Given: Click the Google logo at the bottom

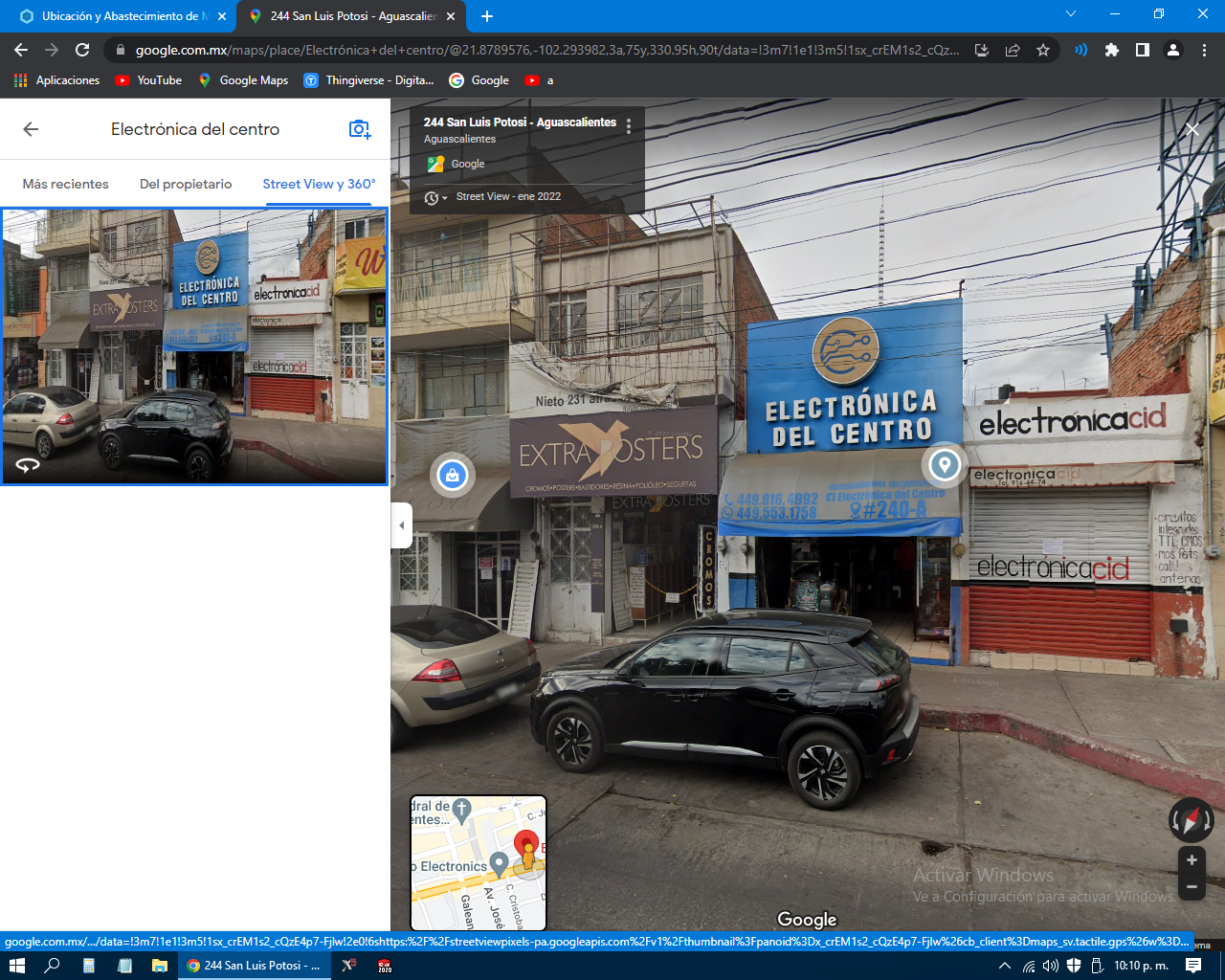Looking at the screenshot, I should tap(807, 920).
